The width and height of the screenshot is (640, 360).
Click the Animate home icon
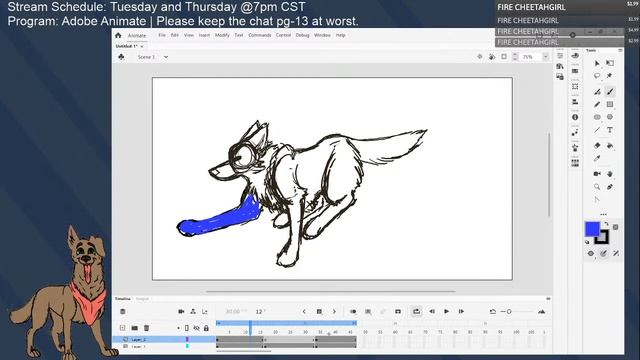point(118,36)
